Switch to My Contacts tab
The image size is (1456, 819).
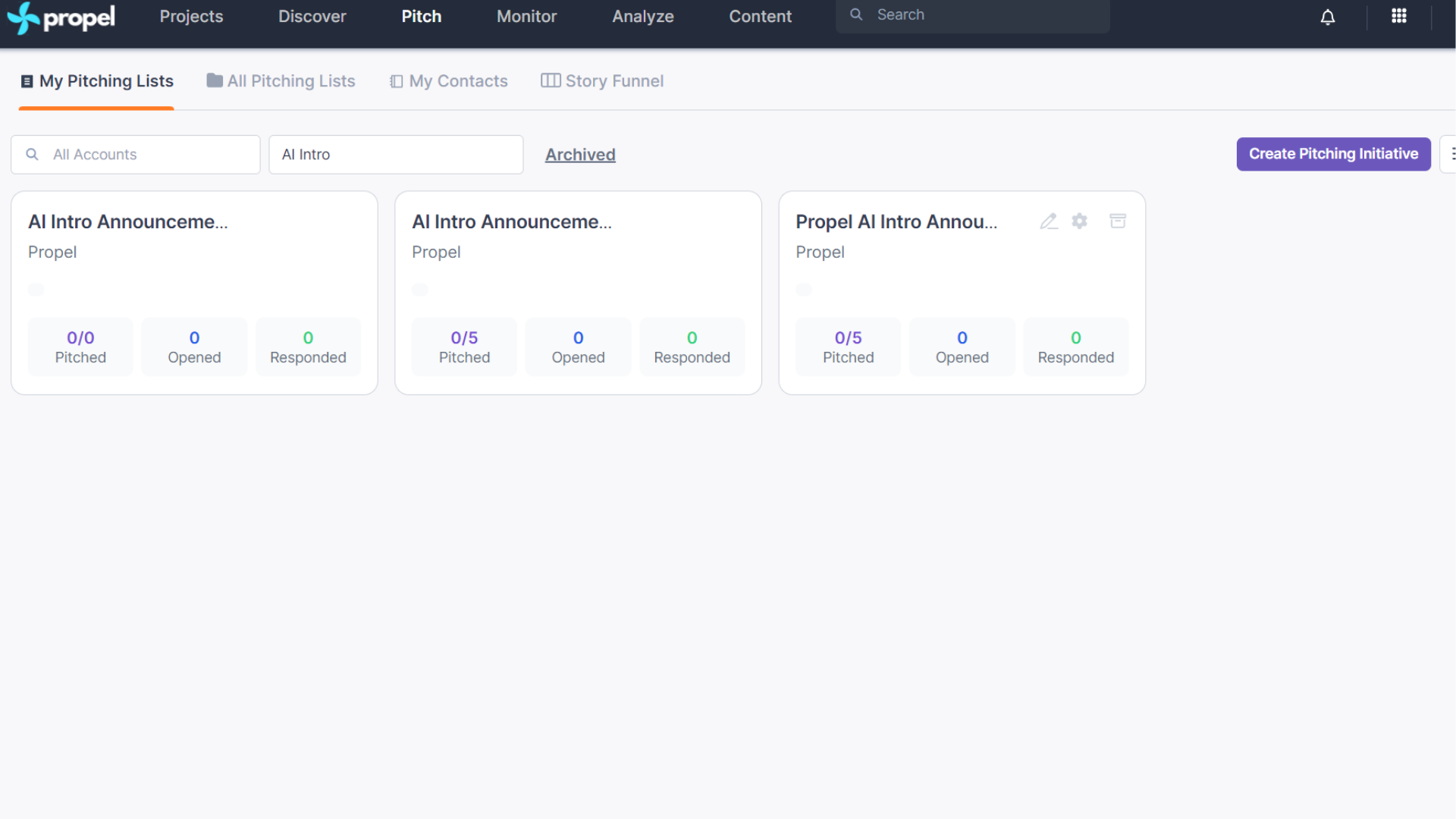click(x=448, y=81)
